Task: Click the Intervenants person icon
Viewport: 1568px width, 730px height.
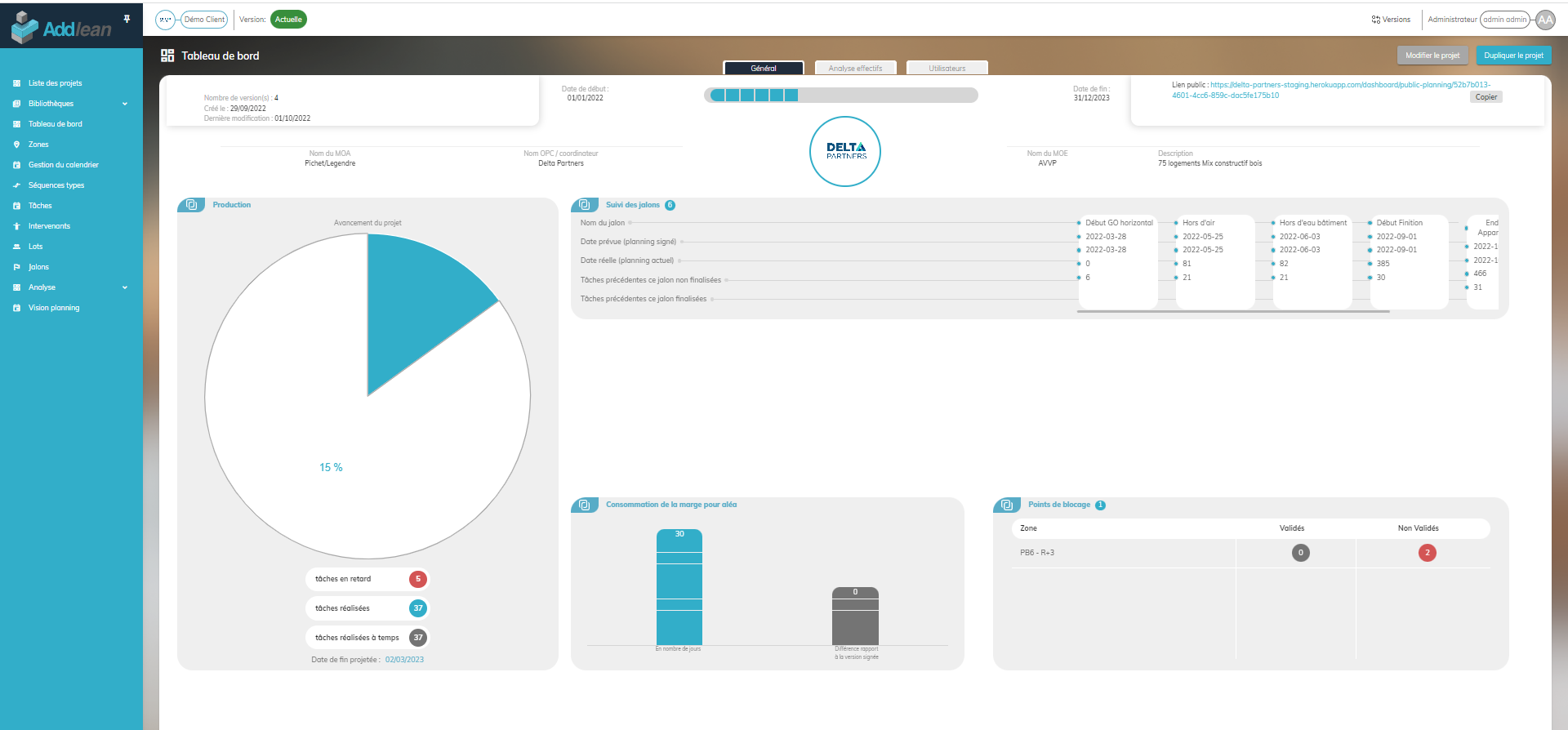Action: (16, 226)
